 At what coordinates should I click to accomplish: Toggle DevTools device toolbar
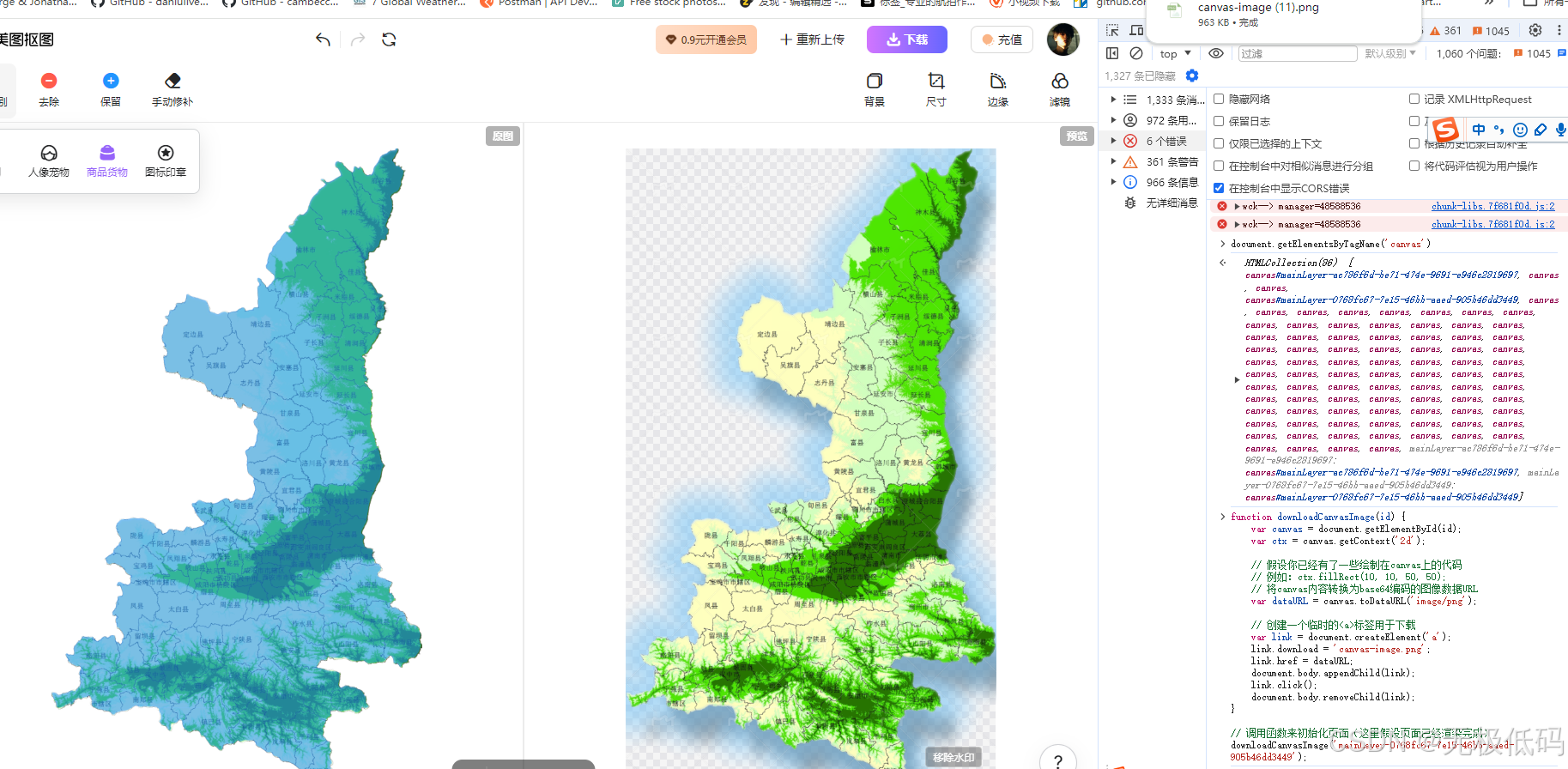pyautogui.click(x=1136, y=30)
